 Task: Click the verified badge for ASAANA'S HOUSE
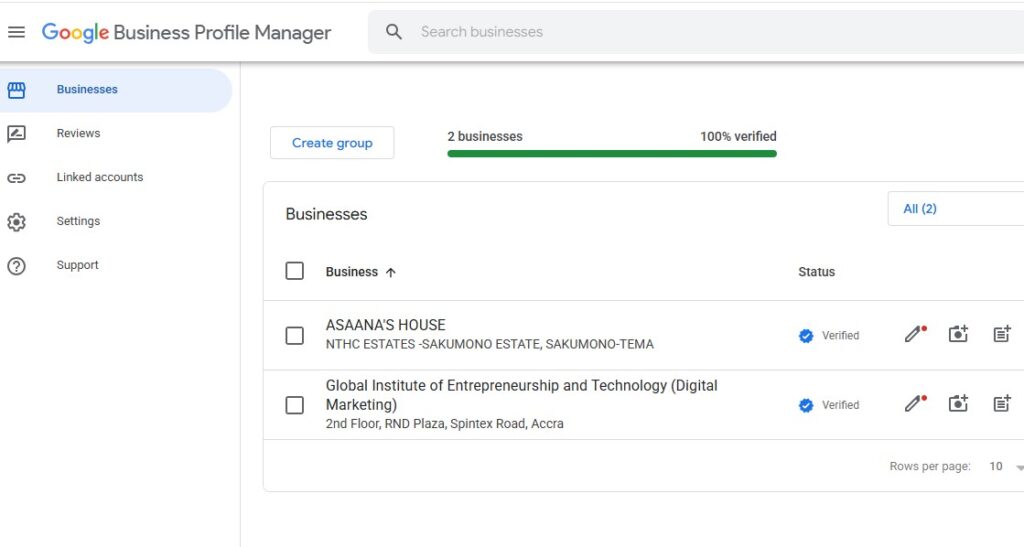click(806, 336)
